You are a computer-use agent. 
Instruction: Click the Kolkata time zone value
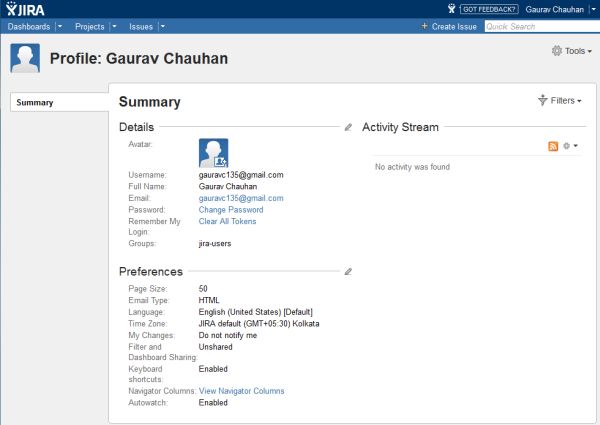[259, 324]
